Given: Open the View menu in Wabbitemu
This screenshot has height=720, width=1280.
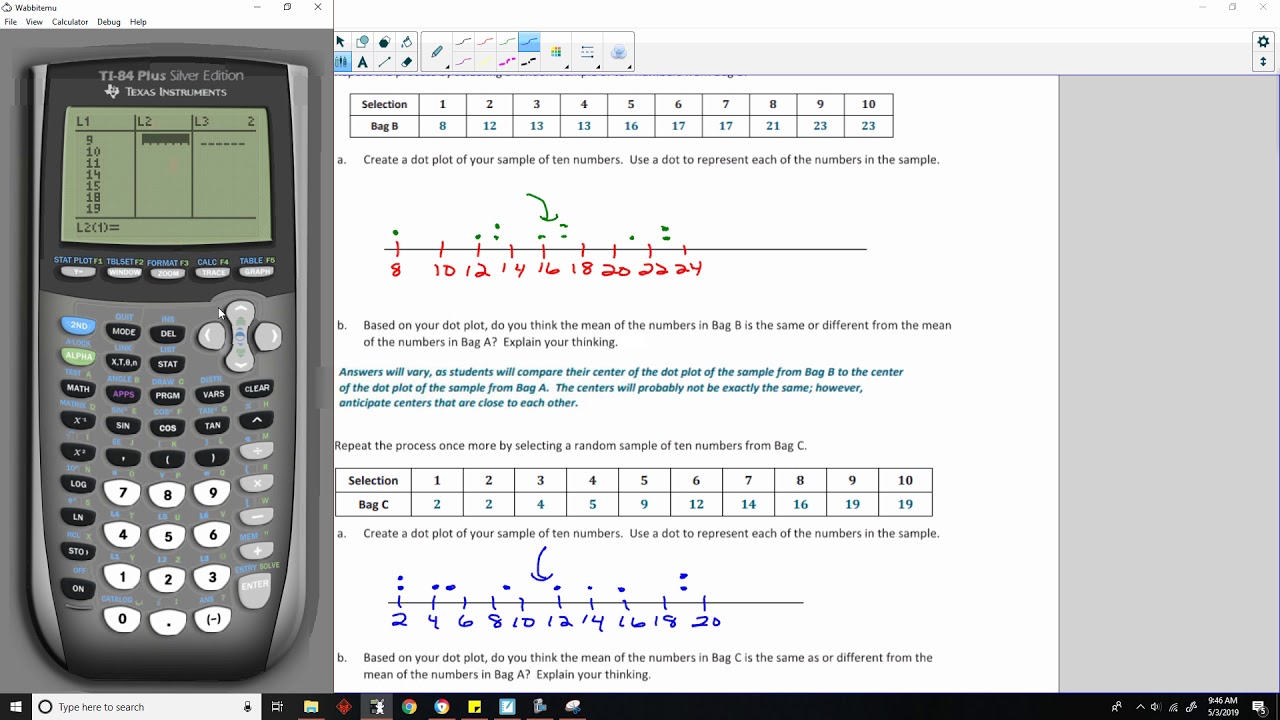Looking at the screenshot, I should pyautogui.click(x=34, y=22).
